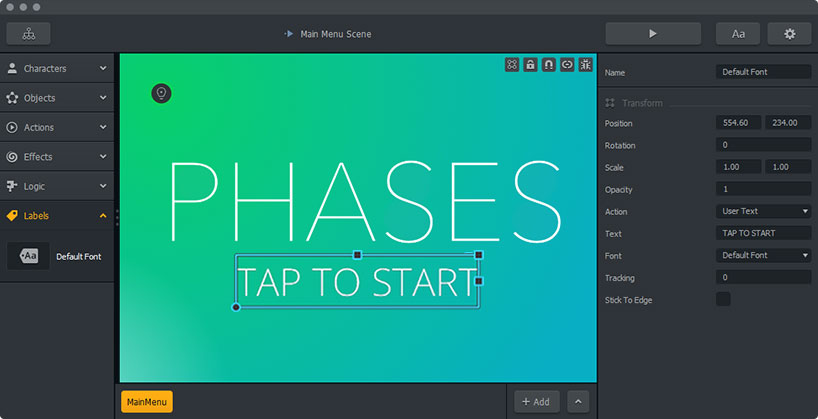Edit Position Y value 234.00
The image size is (818, 419).
coord(788,123)
